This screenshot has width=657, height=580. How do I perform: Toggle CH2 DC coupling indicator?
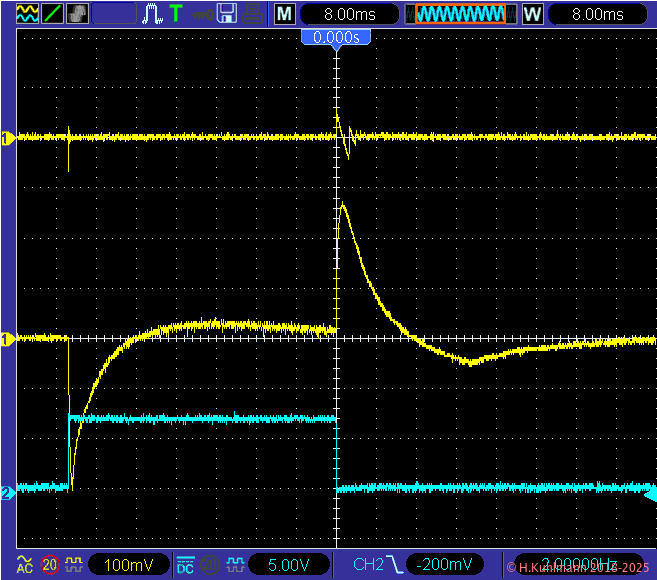point(185,565)
